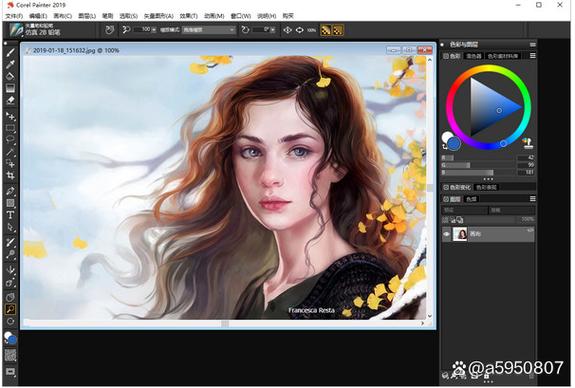Open the 色彩与图层 panel header menu

[x=532, y=44]
